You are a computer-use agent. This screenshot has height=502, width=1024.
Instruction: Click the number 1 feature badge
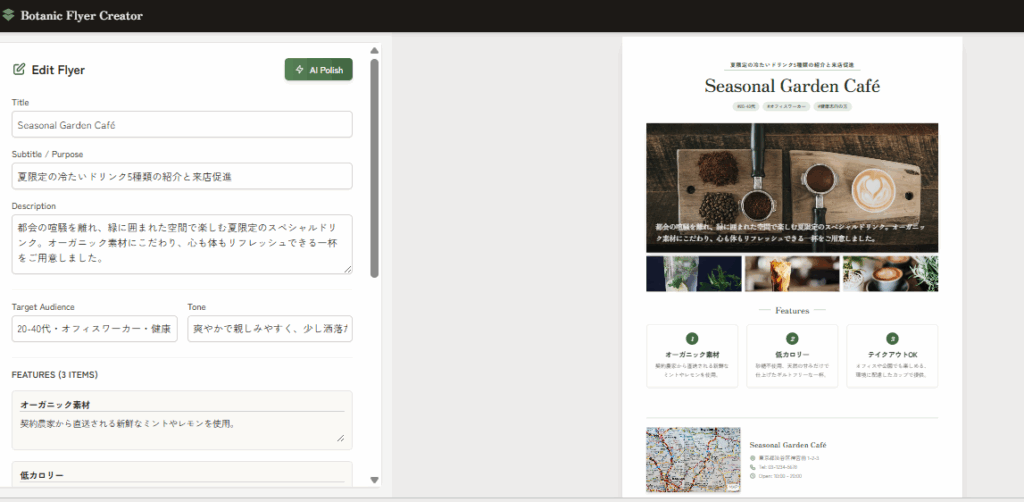692,339
